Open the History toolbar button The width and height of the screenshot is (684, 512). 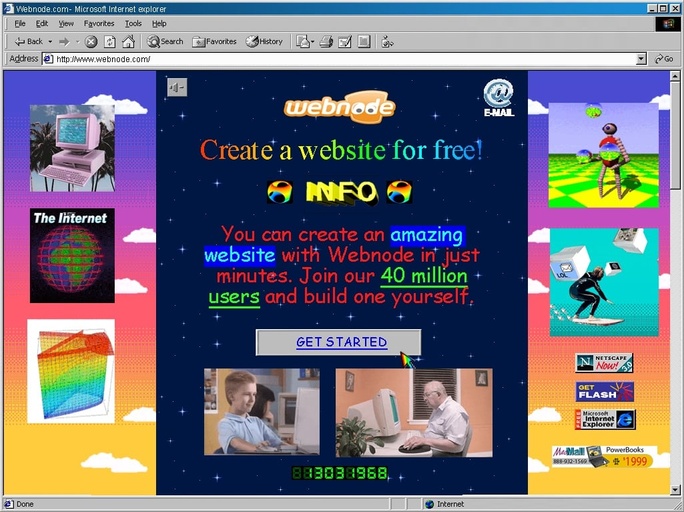click(264, 41)
